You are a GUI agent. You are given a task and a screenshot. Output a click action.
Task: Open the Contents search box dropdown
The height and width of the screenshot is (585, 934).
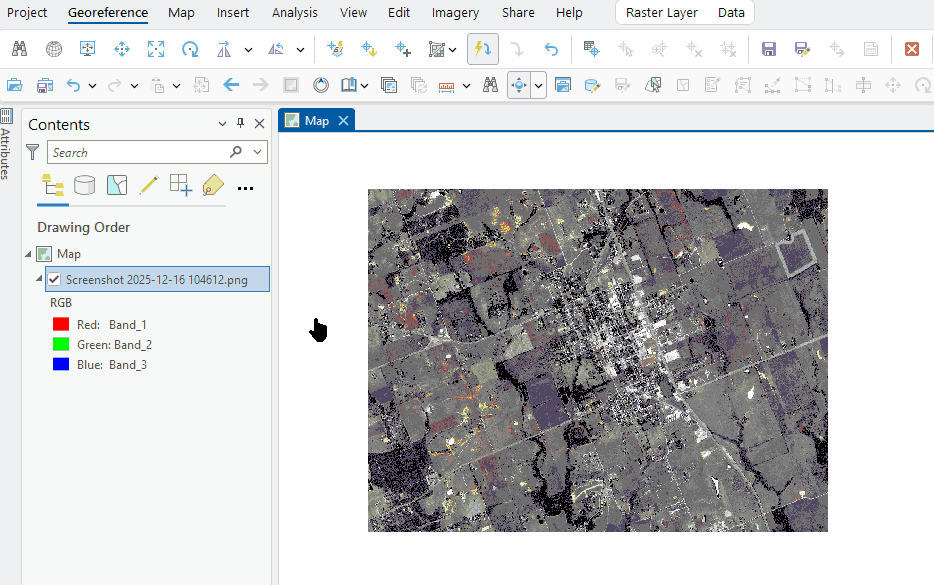tap(258, 153)
